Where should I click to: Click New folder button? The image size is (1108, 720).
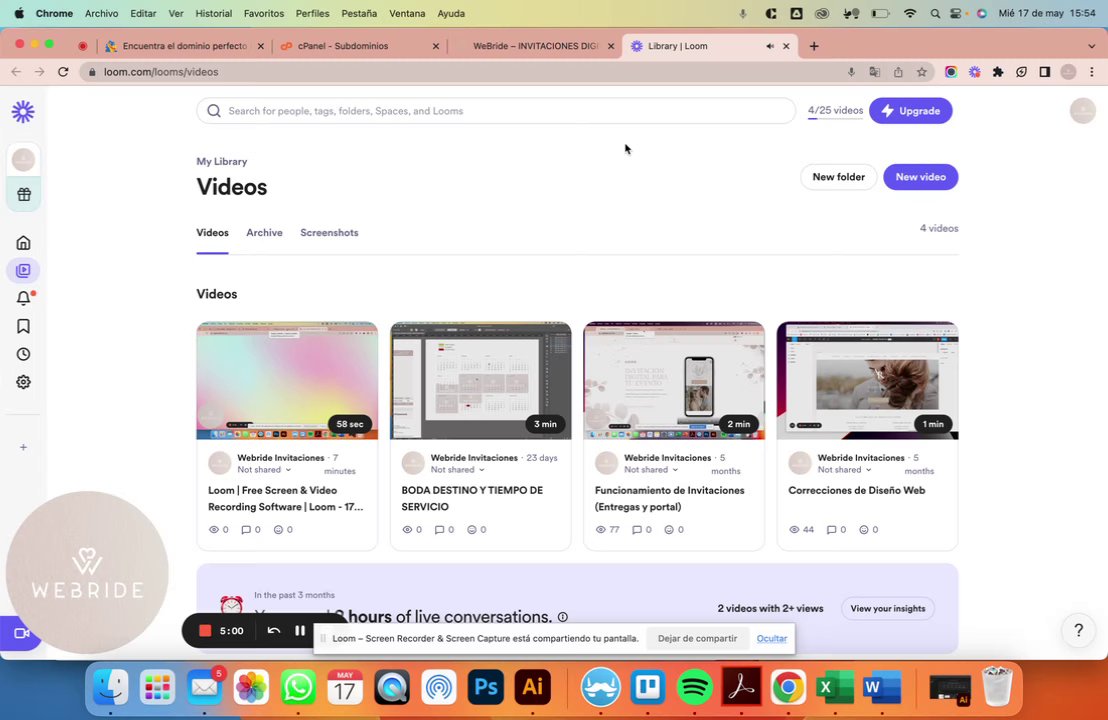(838, 177)
